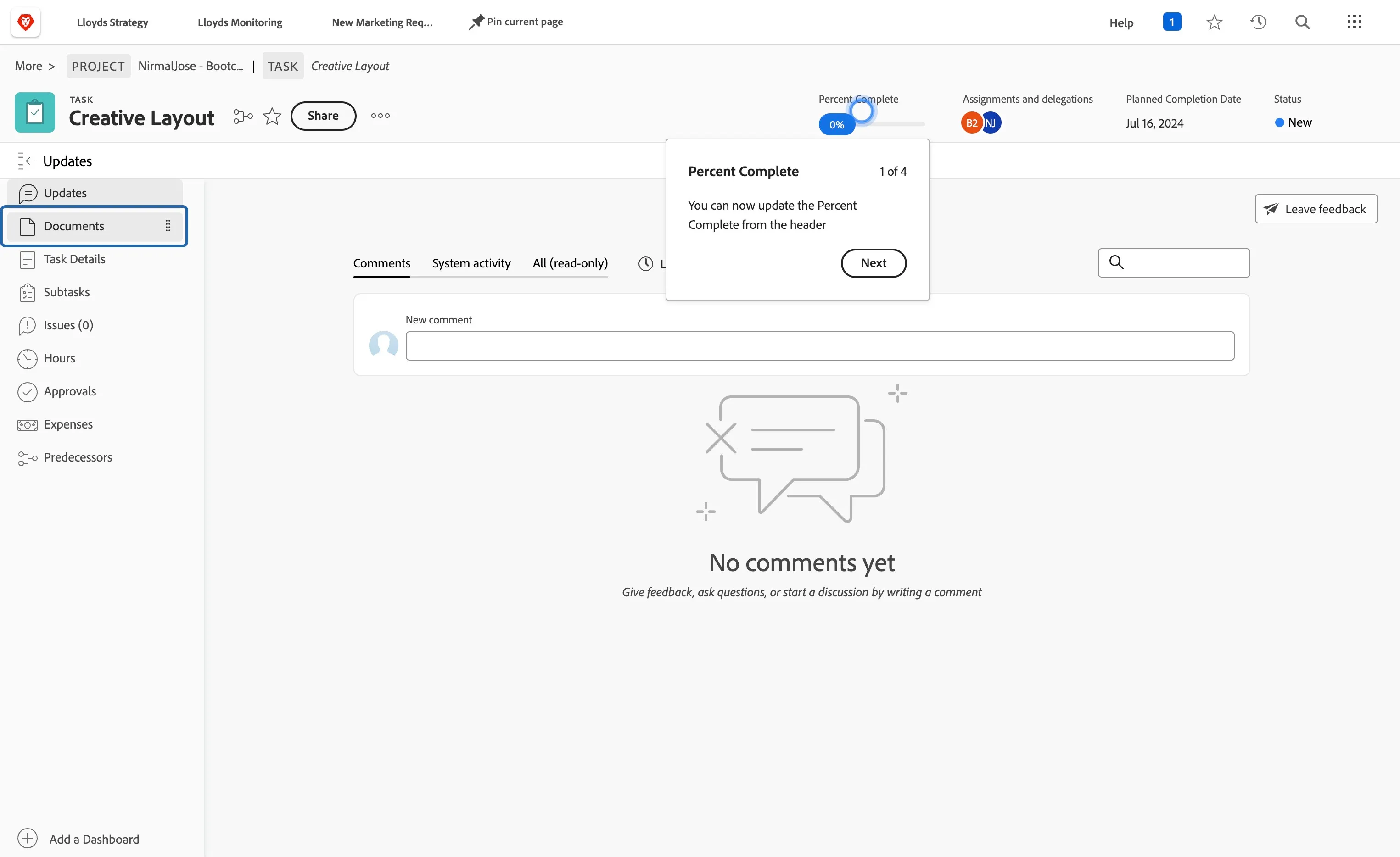Image resolution: width=1400 pixels, height=857 pixels.
Task: Open the Hours section
Action: [95, 358]
